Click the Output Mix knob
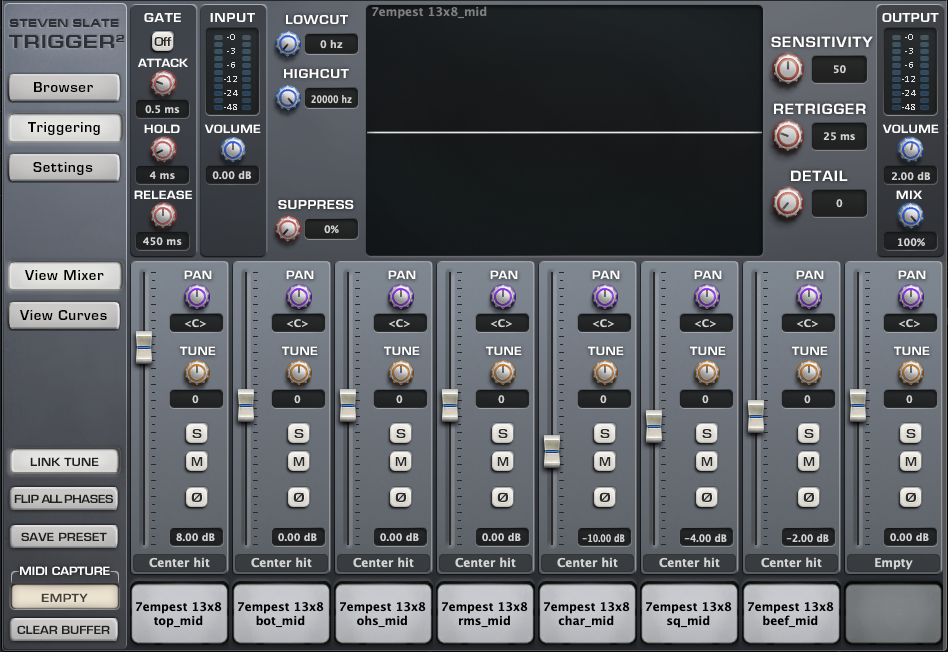This screenshot has width=948, height=652. click(x=911, y=216)
